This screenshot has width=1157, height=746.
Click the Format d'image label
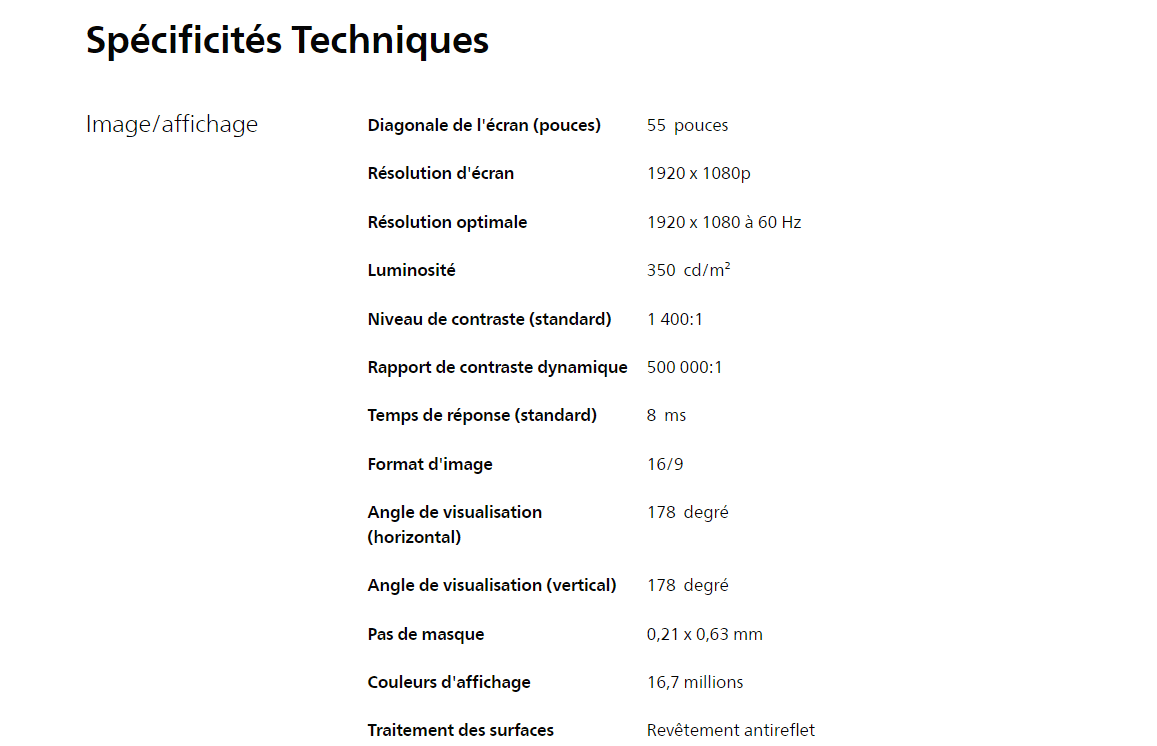click(x=430, y=464)
